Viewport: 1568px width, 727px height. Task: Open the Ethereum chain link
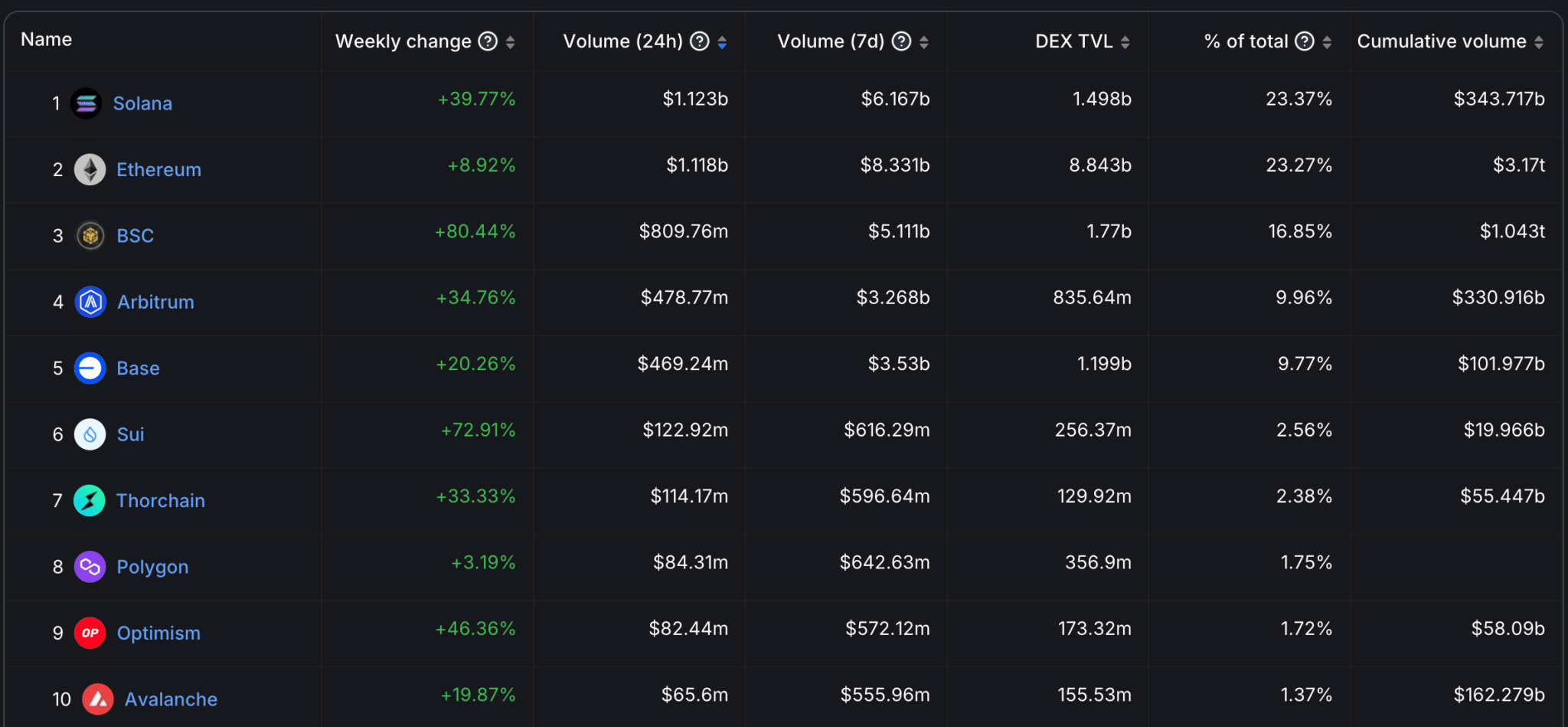[x=158, y=169]
